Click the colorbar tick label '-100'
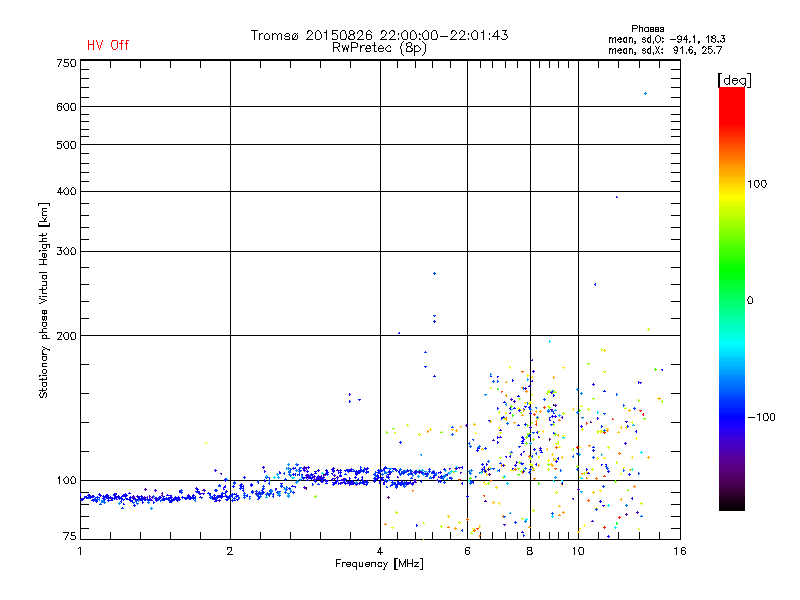Image resolution: width=800 pixels, height=600 pixels. point(761,417)
